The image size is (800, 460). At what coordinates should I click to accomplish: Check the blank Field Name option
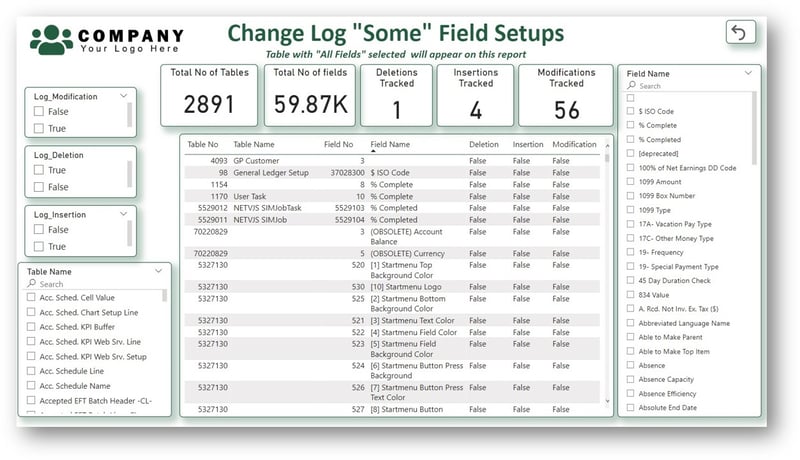(x=631, y=97)
